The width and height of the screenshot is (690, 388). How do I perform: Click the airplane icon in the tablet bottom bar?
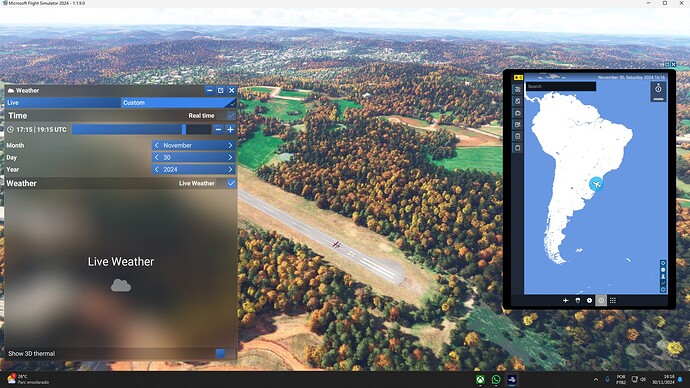[566, 300]
